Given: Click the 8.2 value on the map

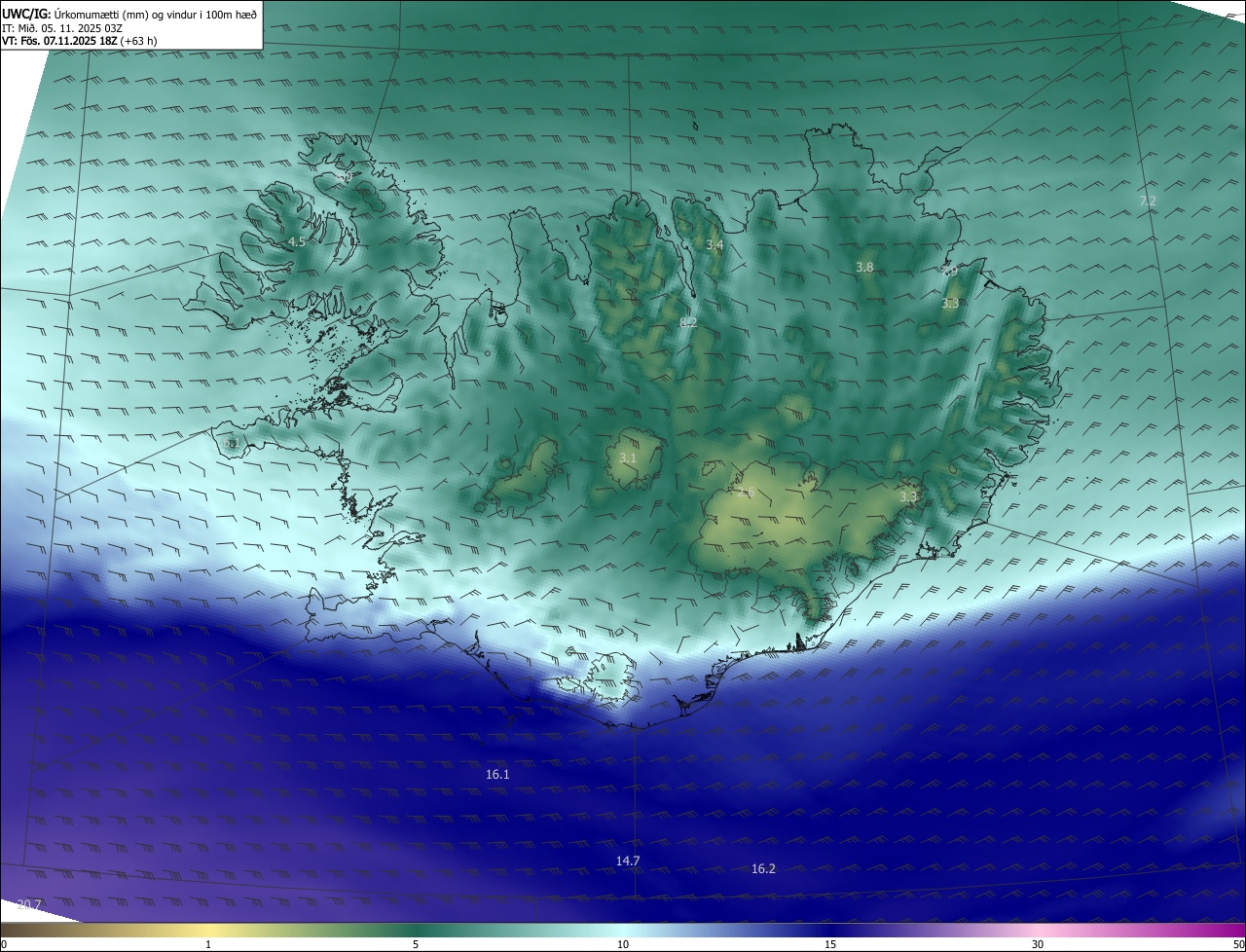Looking at the screenshot, I should [x=688, y=321].
